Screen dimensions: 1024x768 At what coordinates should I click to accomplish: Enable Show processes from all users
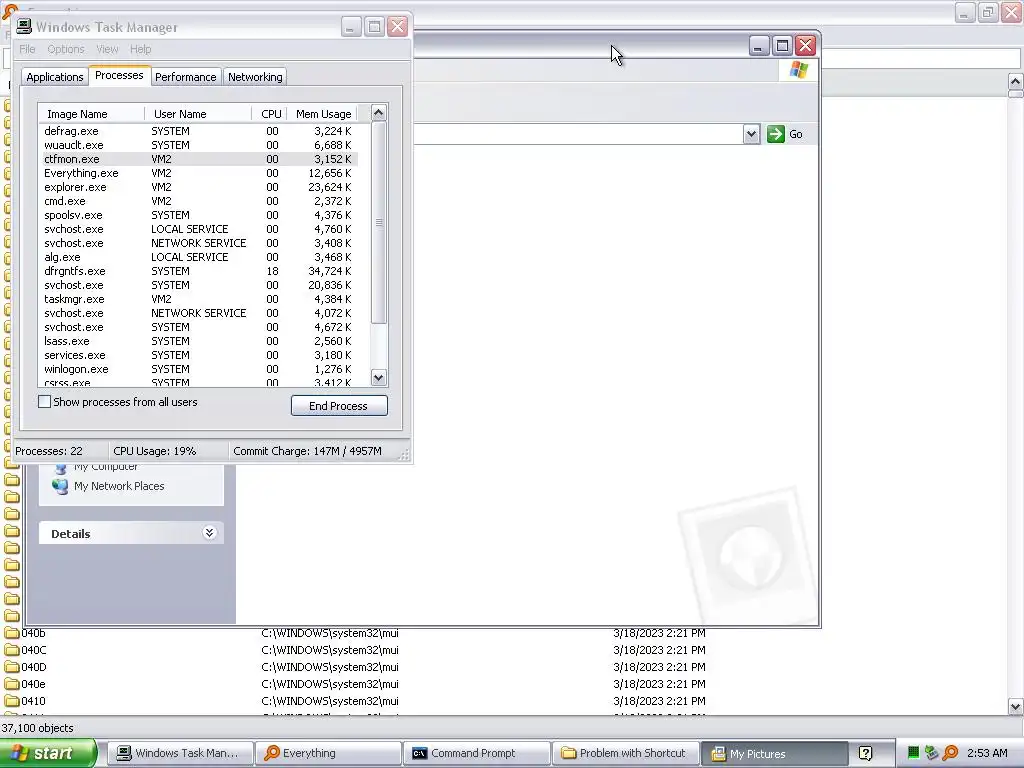point(44,402)
